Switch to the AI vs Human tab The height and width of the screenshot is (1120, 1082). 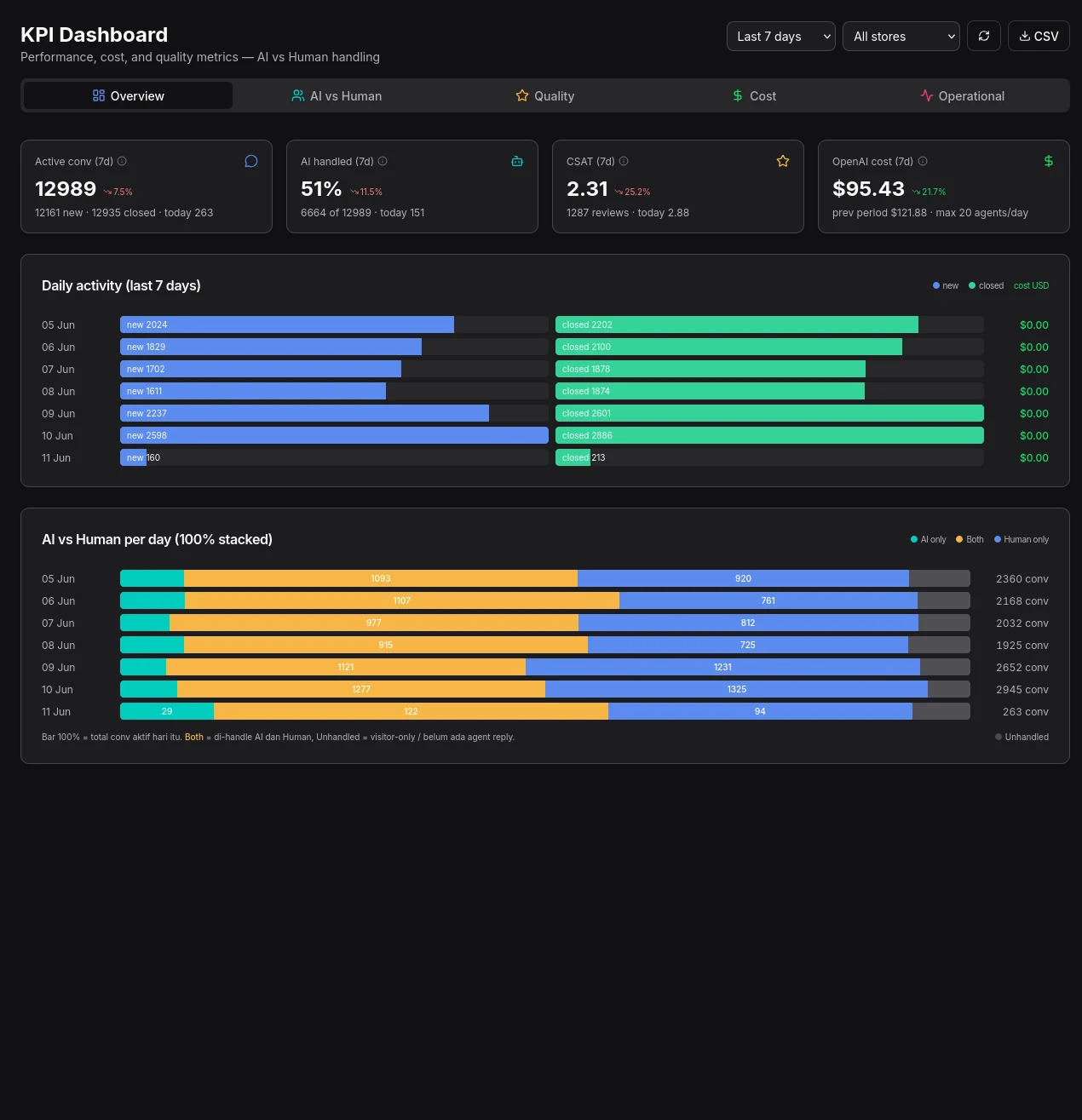click(337, 95)
